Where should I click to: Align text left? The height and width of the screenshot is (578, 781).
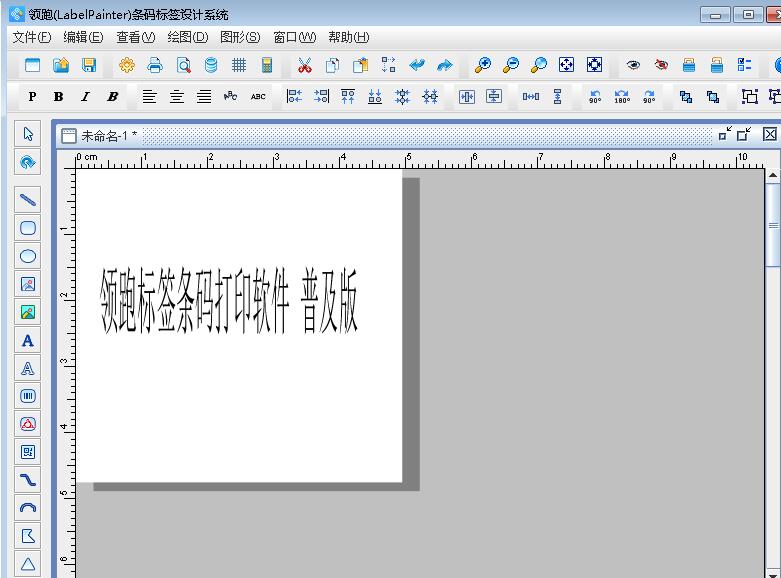149,97
